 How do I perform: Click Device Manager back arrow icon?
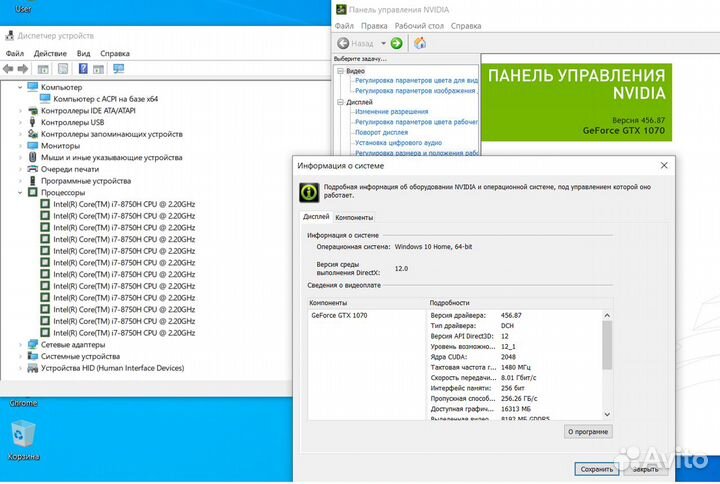pos(9,69)
